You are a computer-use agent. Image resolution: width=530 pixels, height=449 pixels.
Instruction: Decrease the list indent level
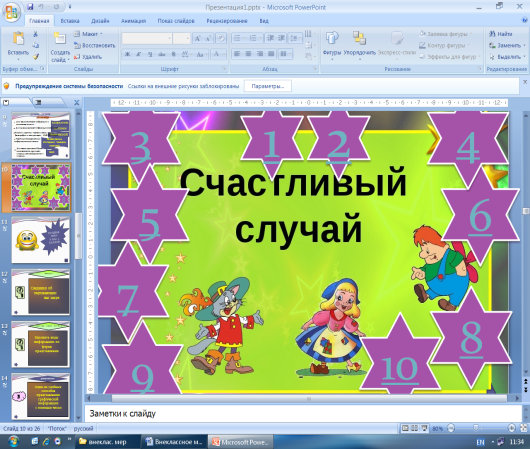click(270, 38)
